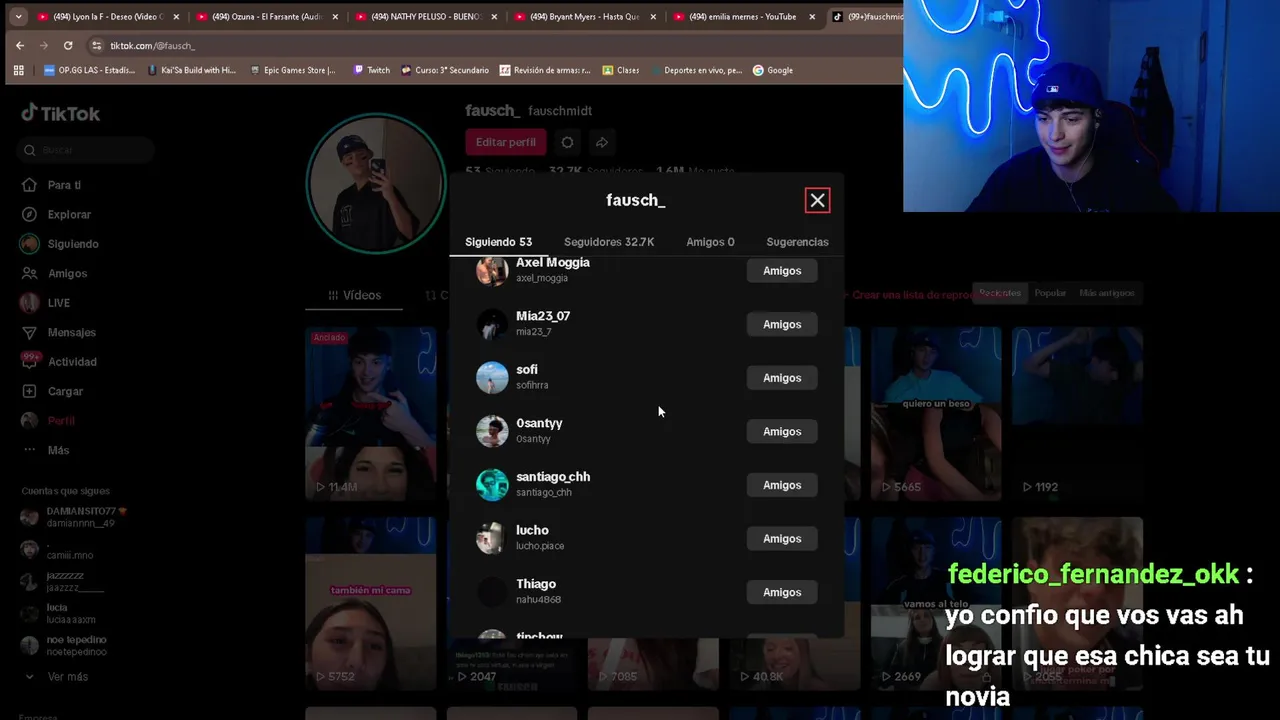The height and width of the screenshot is (720, 1280).
Task: Switch to the Siguiendo 53 tab
Action: [x=498, y=242]
